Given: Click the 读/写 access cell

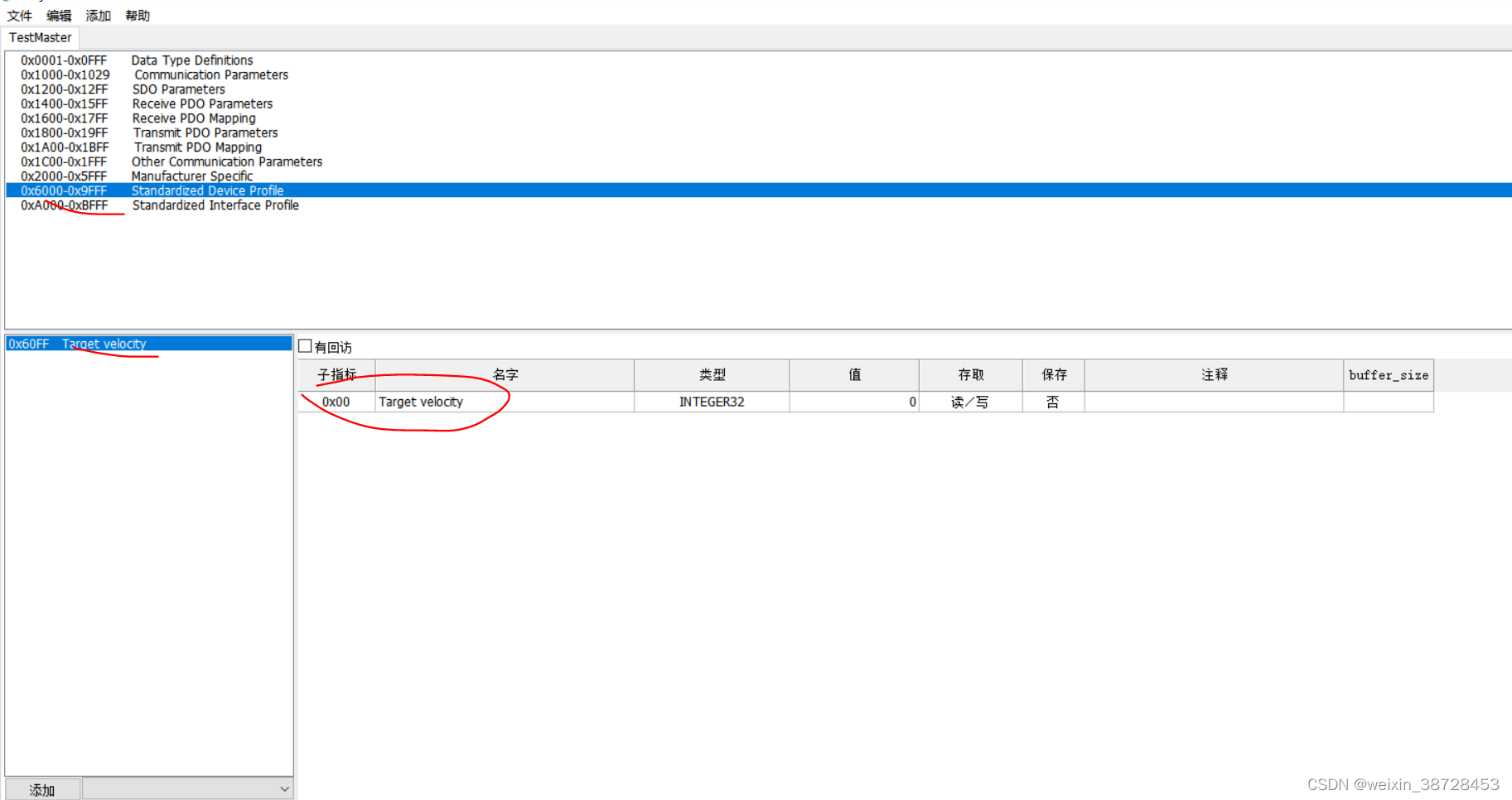Looking at the screenshot, I should (971, 402).
